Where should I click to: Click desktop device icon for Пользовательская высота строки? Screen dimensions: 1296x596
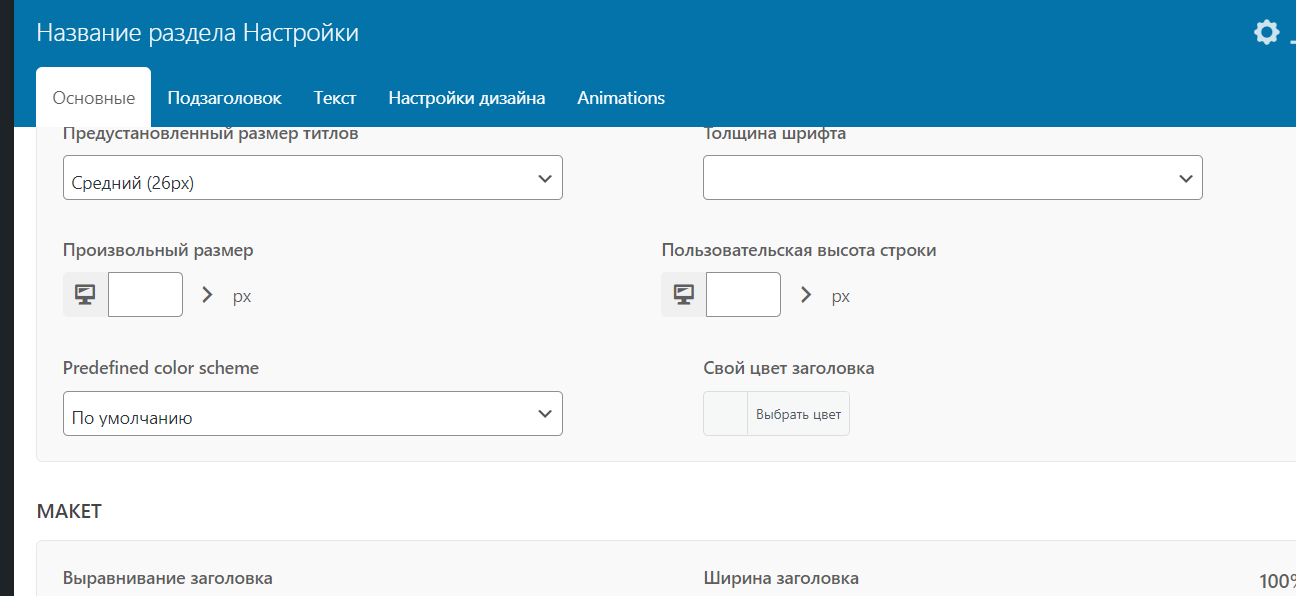tap(684, 295)
